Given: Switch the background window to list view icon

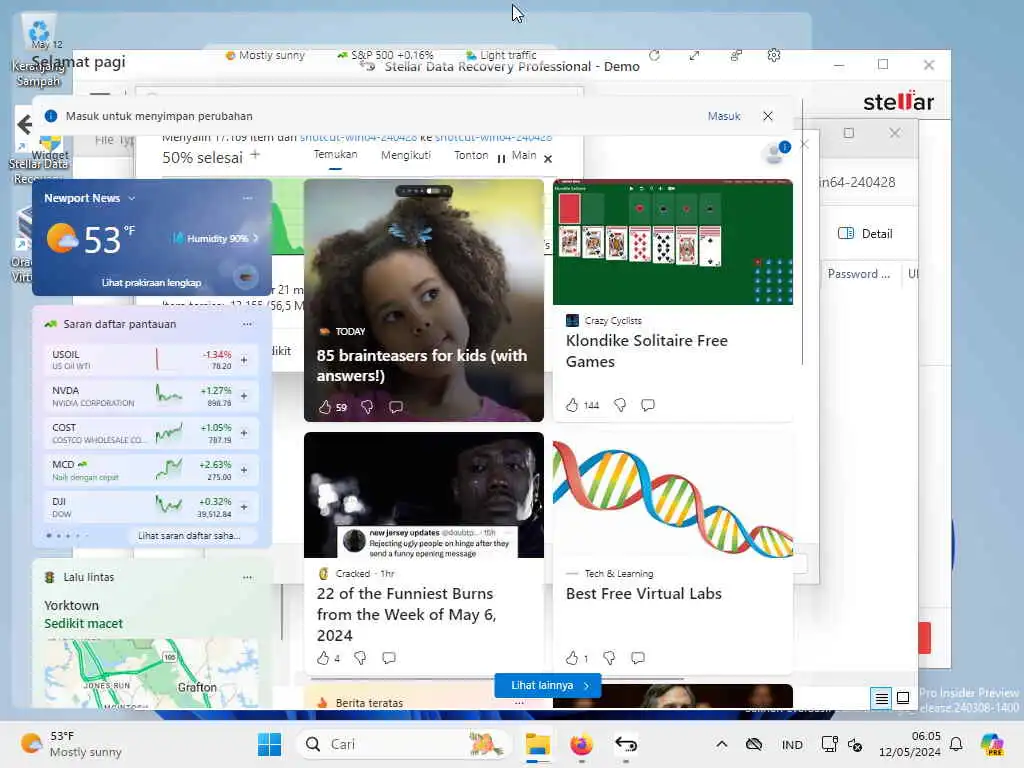Looking at the screenshot, I should click(x=881, y=698).
